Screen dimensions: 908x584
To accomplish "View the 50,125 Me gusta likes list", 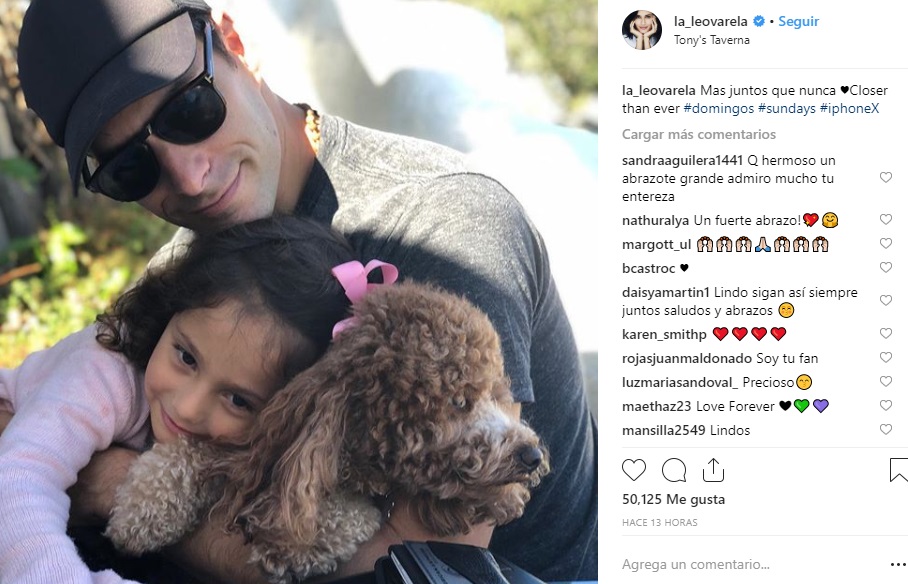I will [x=673, y=499].
